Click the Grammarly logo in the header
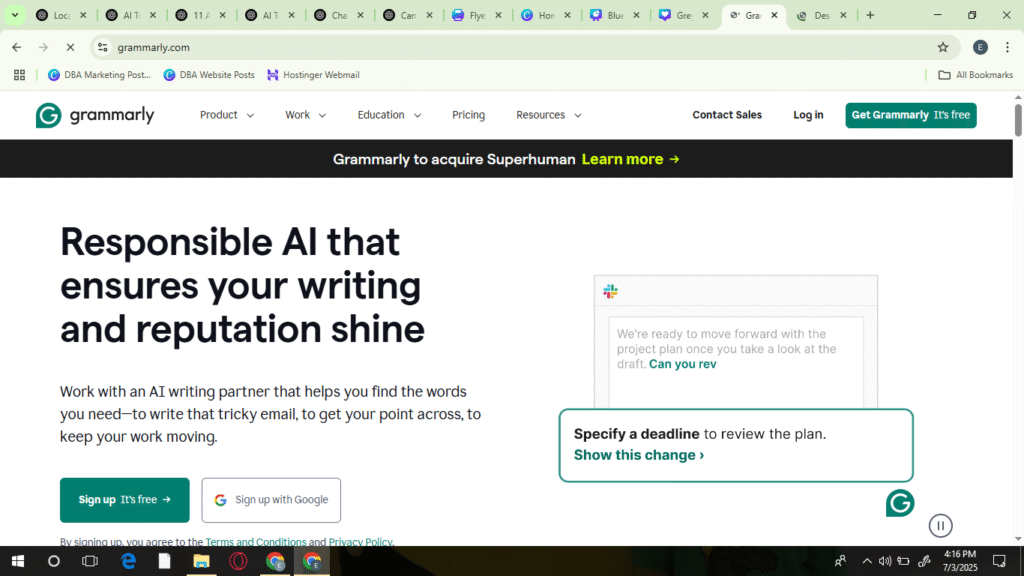Viewport: 1024px width, 576px height. tap(95, 115)
